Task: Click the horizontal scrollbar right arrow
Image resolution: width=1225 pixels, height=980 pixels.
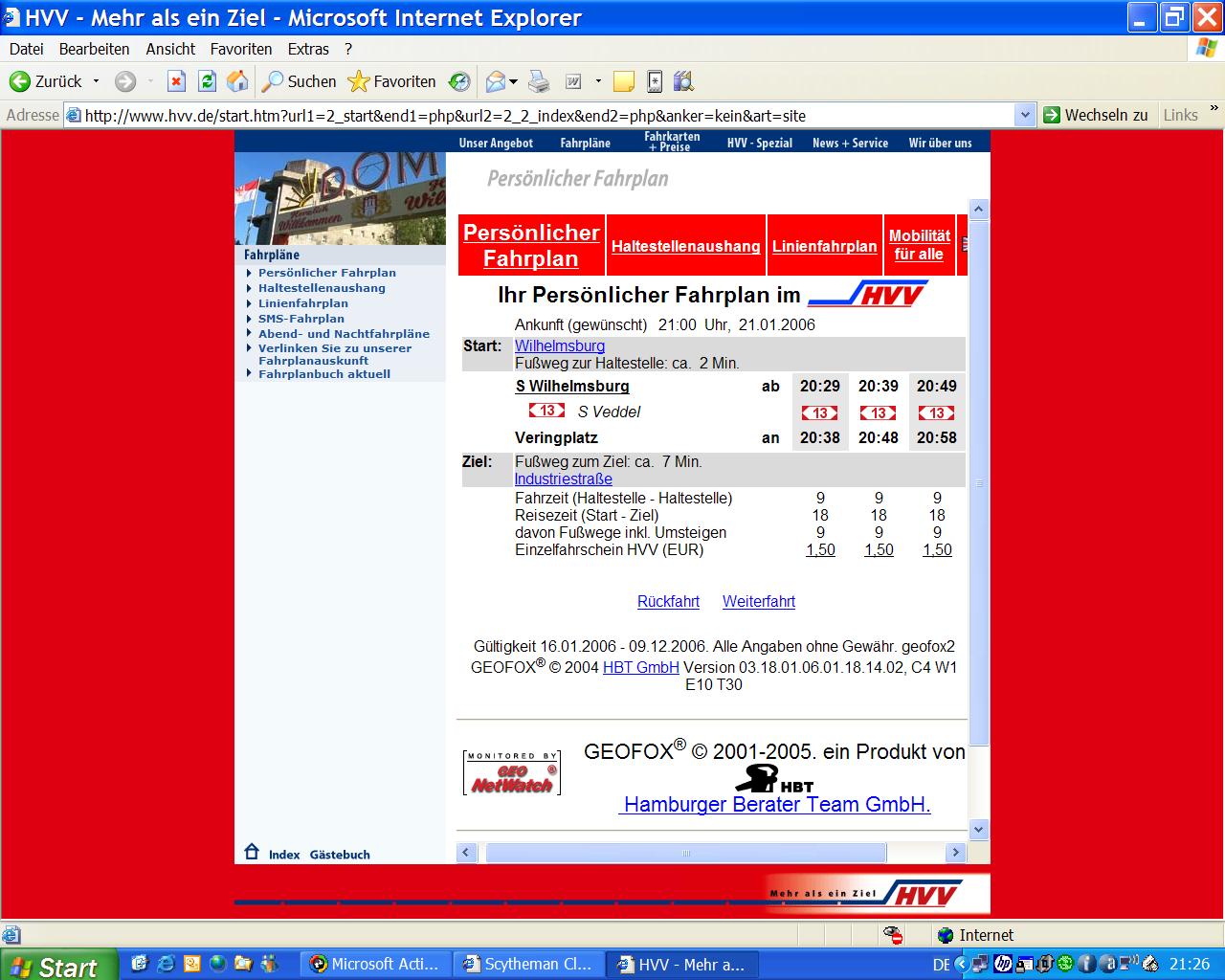Action: [955, 852]
